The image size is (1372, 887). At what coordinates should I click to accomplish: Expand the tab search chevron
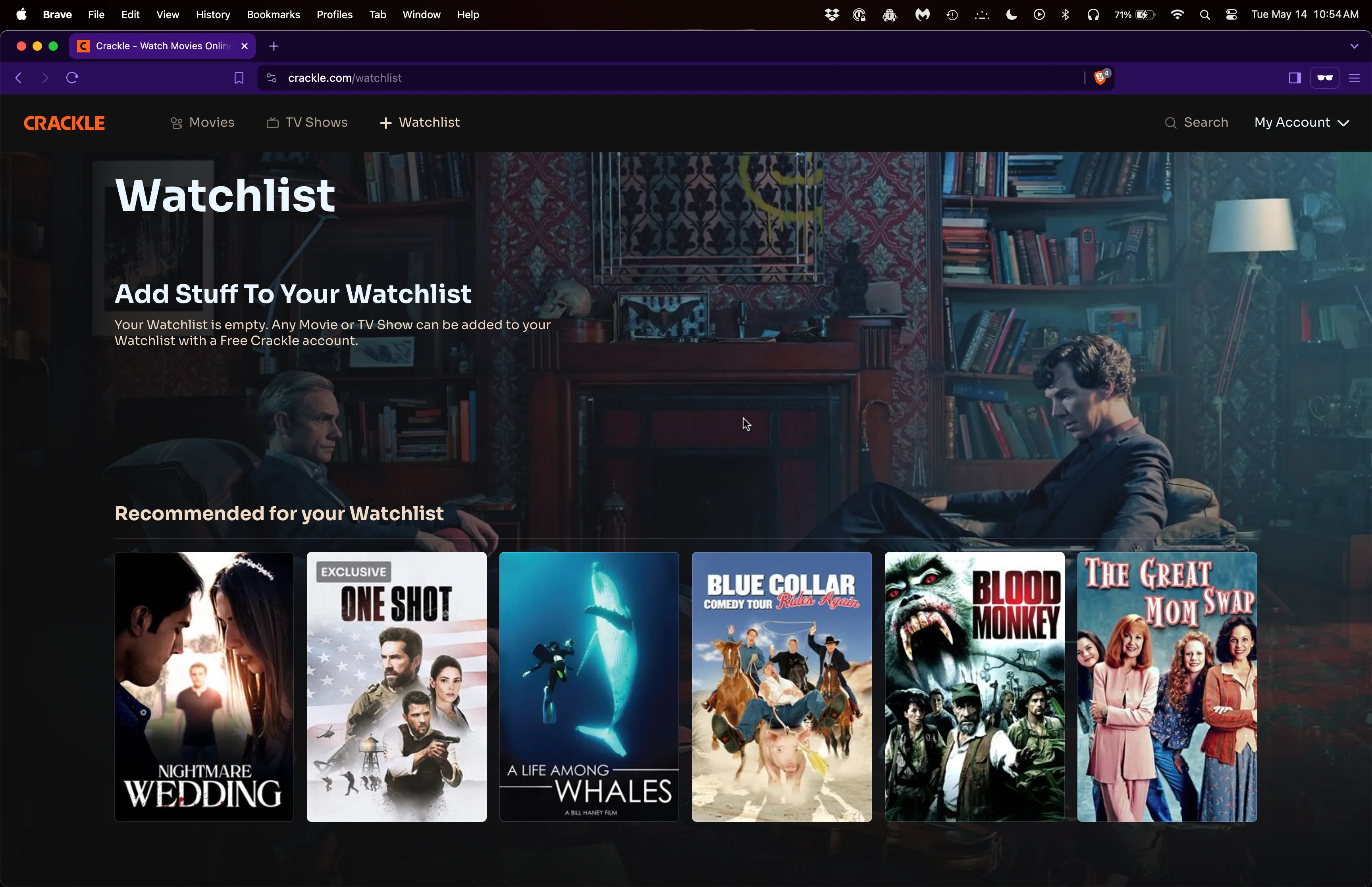click(1354, 46)
